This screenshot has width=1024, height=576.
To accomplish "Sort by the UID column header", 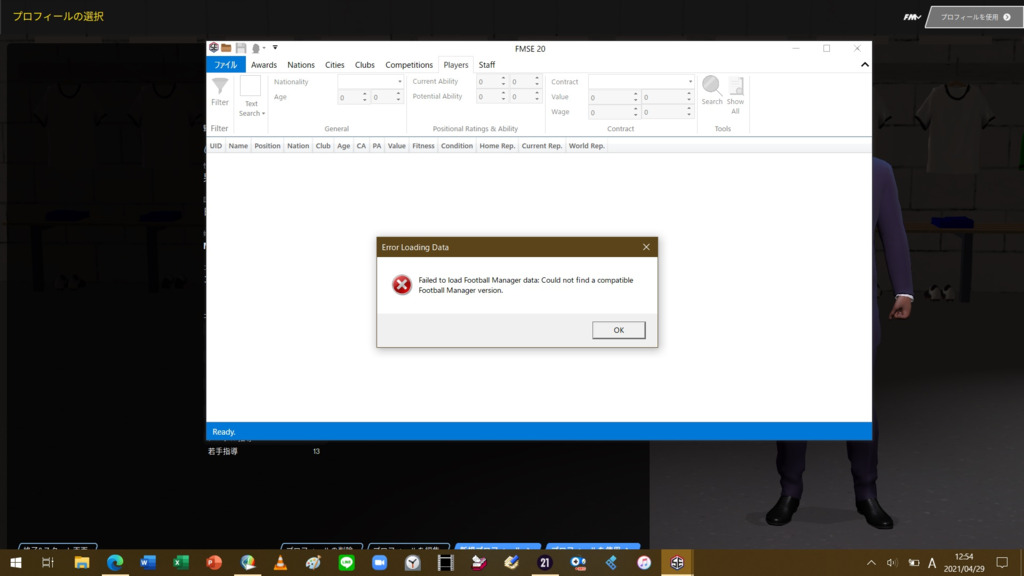I will click(x=216, y=146).
